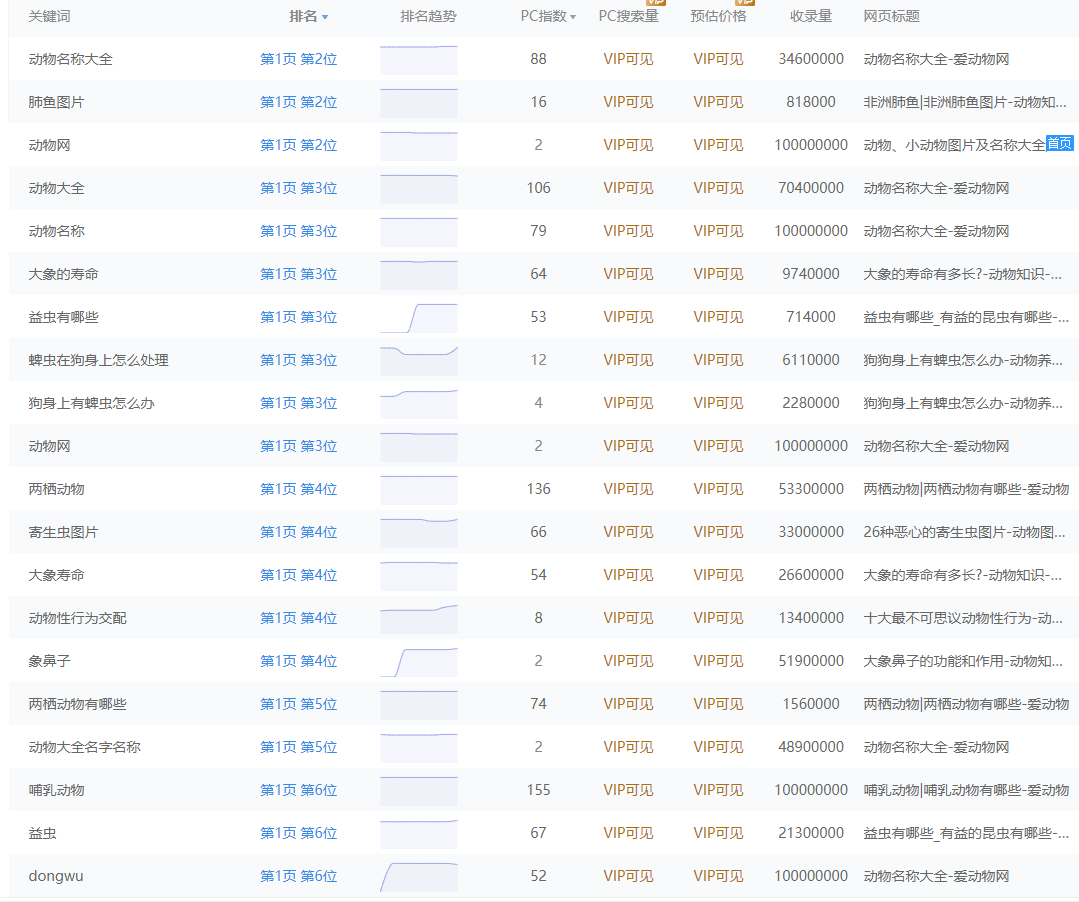Screen dimensions: 1079x902
Task: Click the PC指数 value 155 for 哺乳动物
Action: tap(538, 791)
